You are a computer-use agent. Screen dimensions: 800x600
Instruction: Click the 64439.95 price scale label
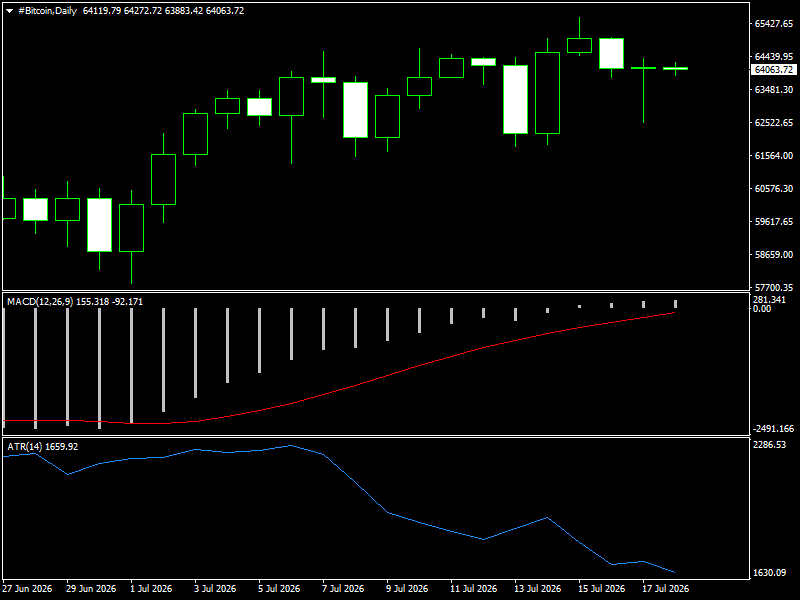773,57
